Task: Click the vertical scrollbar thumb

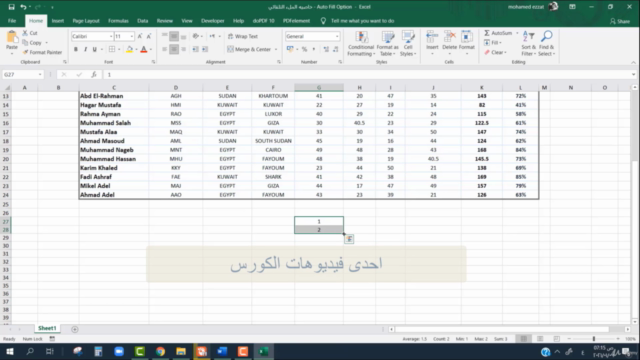Action: 634,127
